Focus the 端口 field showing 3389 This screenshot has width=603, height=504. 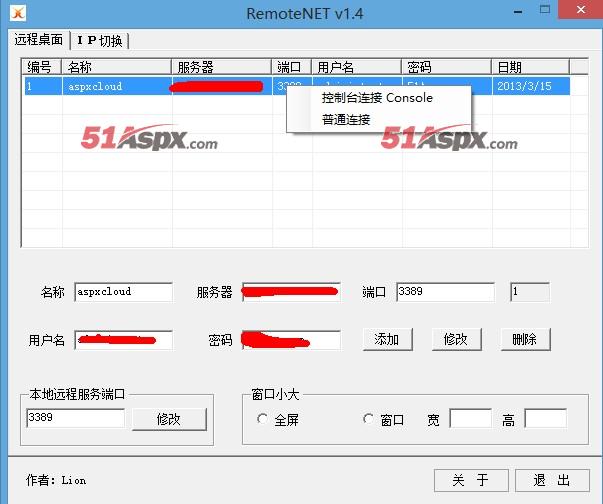point(445,292)
